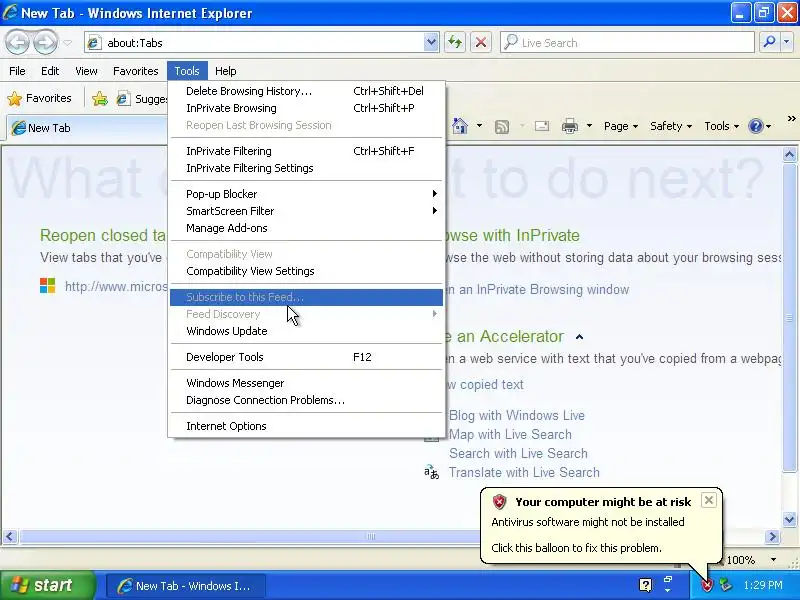Collapse the Accelerator section arrow
The width and height of the screenshot is (800, 600).
pyautogui.click(x=579, y=337)
